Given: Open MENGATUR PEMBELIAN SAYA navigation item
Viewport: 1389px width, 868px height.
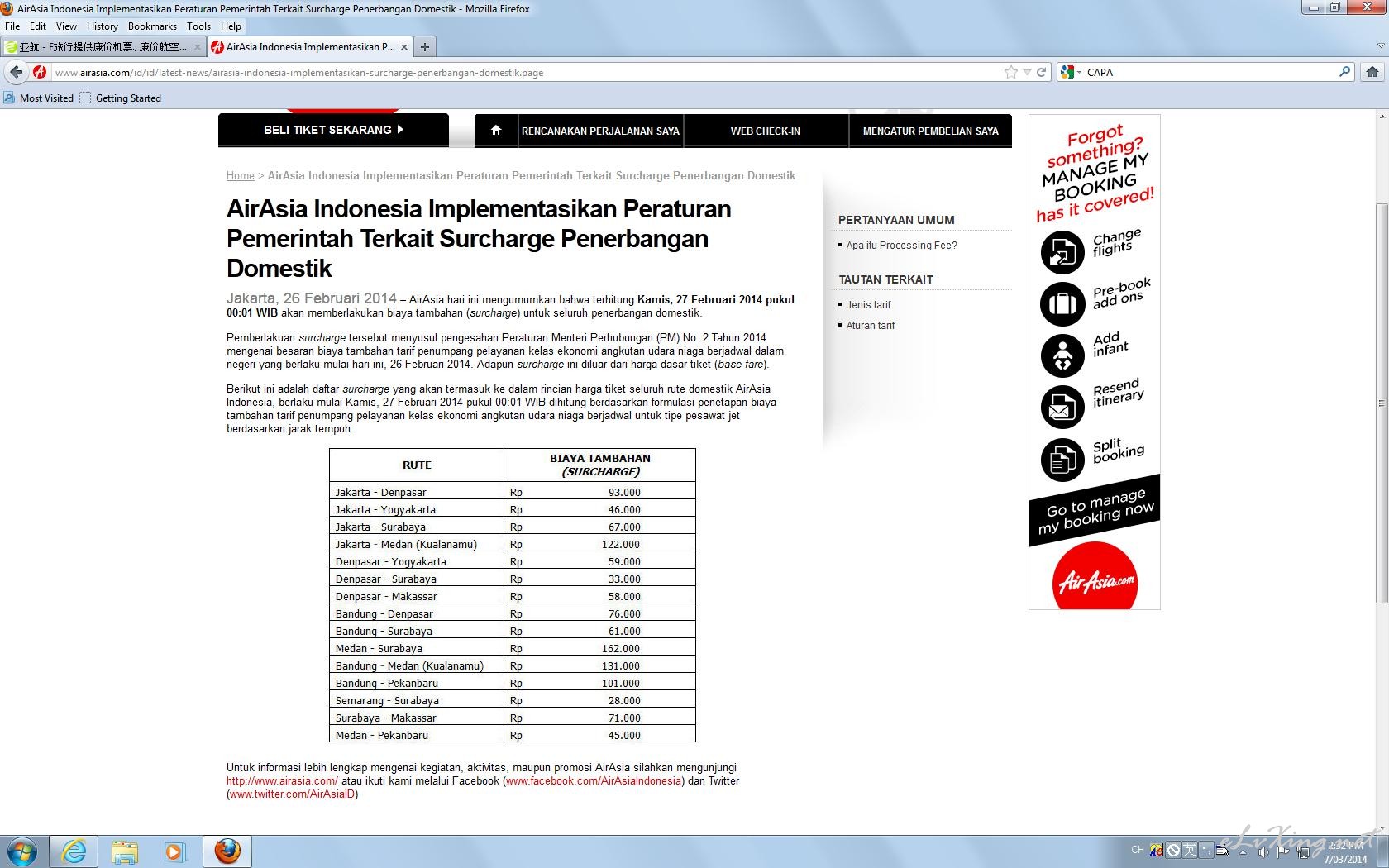Looking at the screenshot, I should coord(931,131).
